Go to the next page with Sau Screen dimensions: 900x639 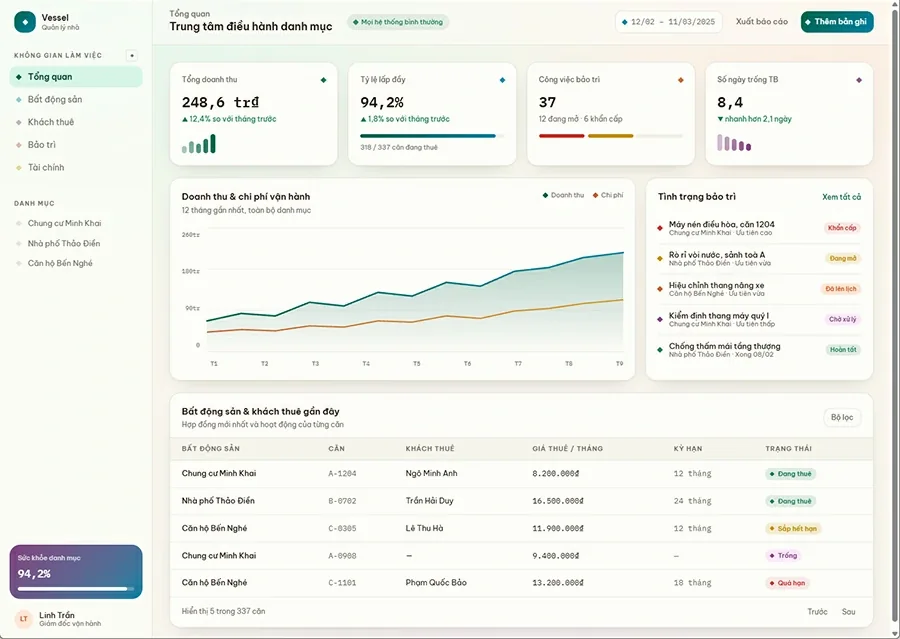point(848,611)
